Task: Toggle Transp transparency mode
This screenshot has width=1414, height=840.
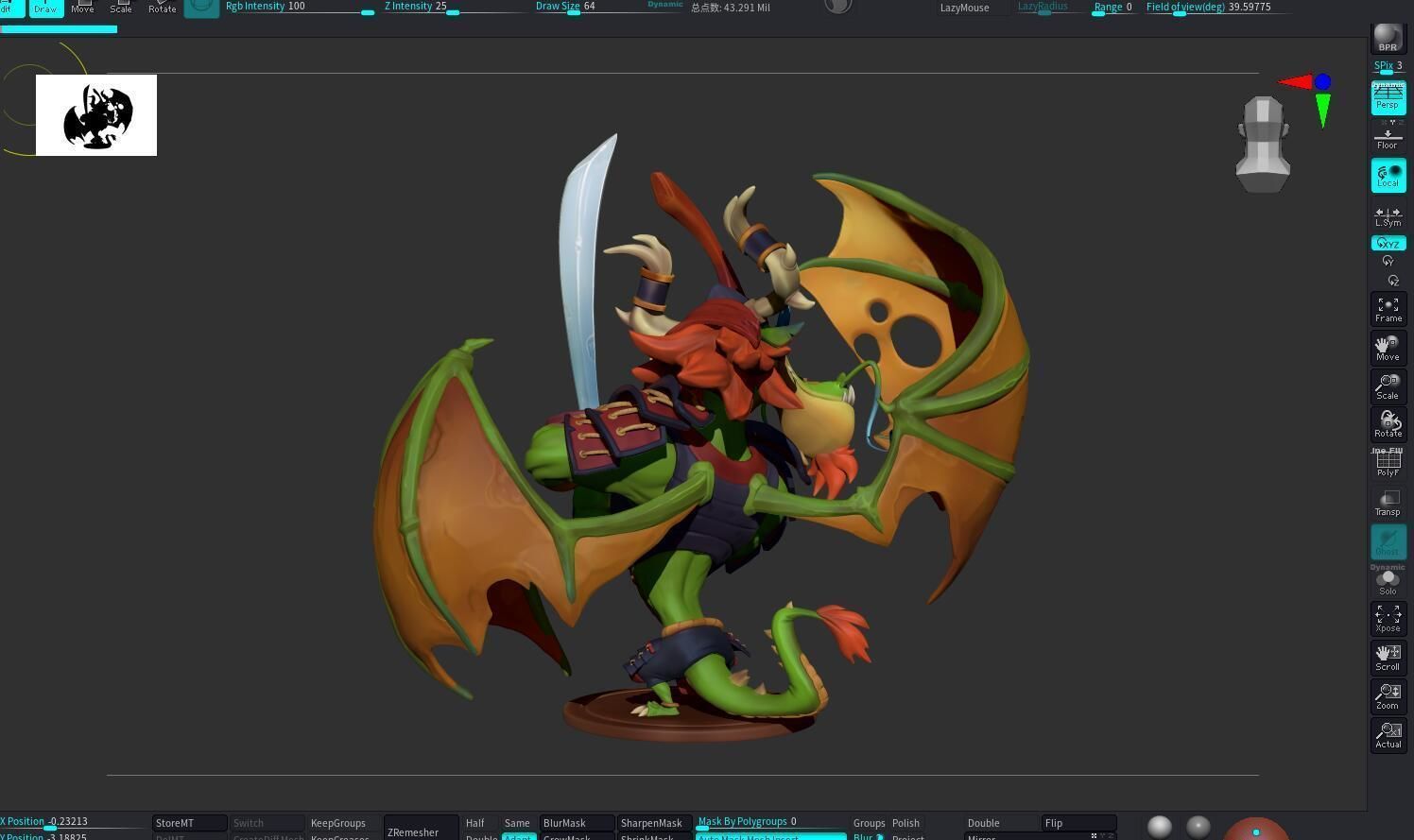Action: click(1388, 503)
